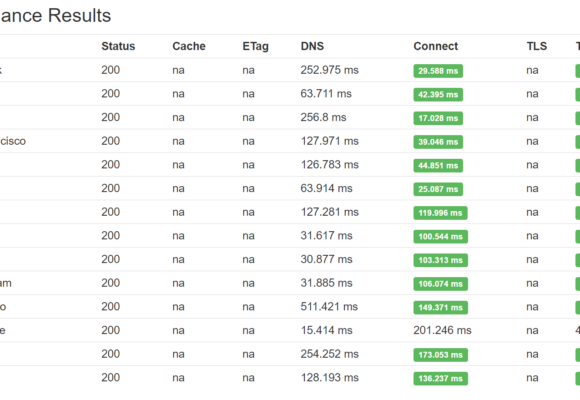Click the ETag column header
The height and width of the screenshot is (400, 580).
(255, 46)
